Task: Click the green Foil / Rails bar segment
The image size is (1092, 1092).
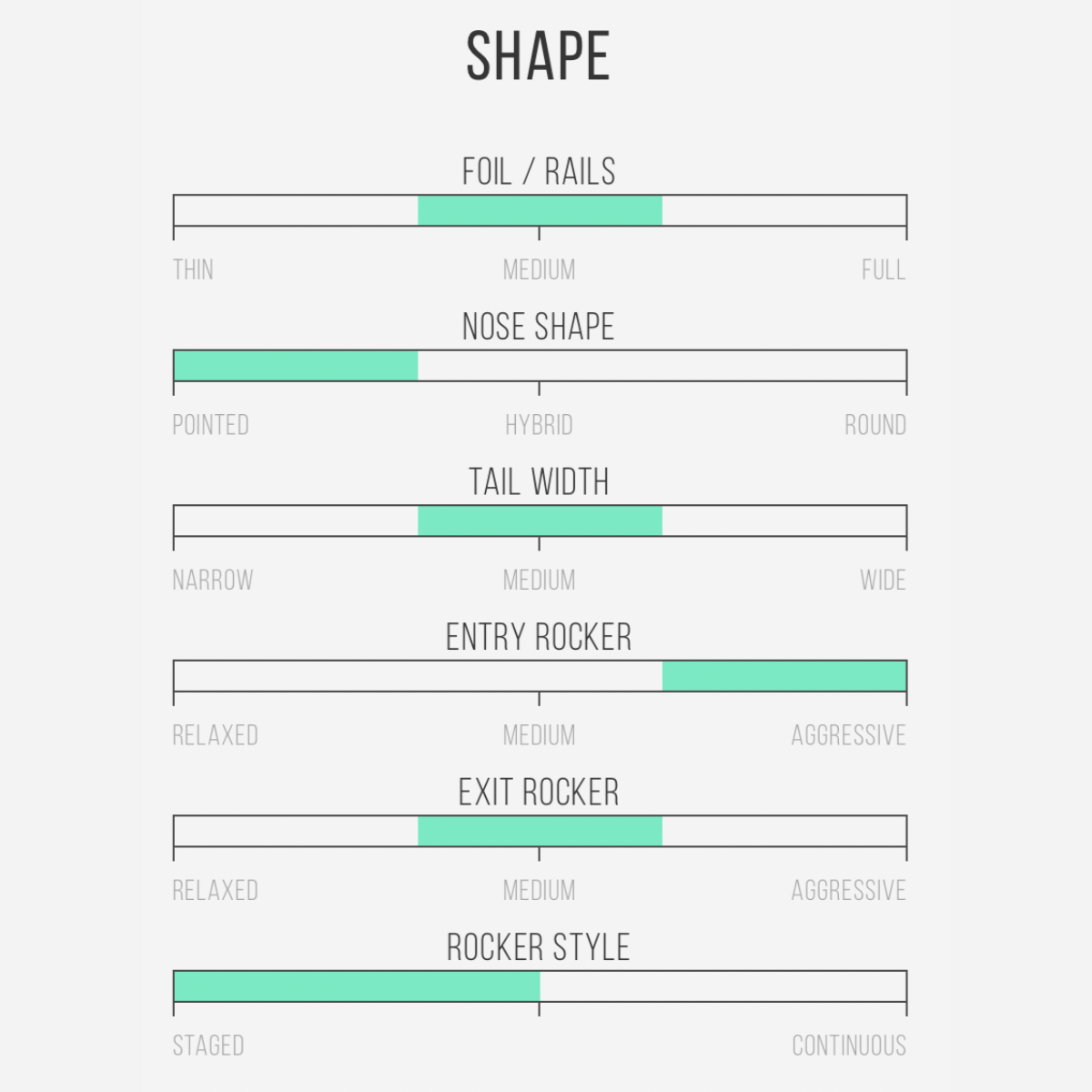Action: 540,210
